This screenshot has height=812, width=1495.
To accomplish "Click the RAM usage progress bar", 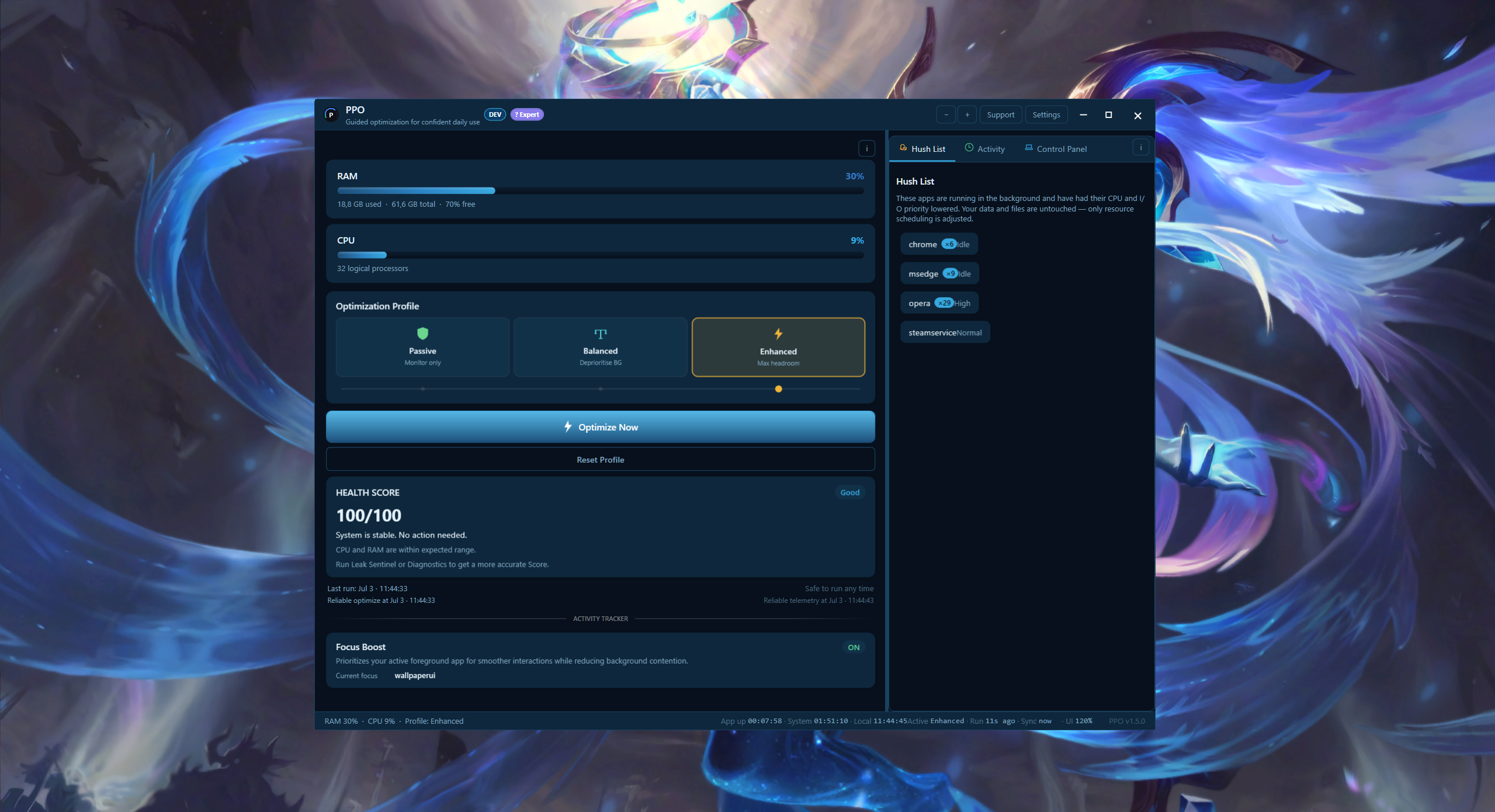I will pyautogui.click(x=600, y=190).
